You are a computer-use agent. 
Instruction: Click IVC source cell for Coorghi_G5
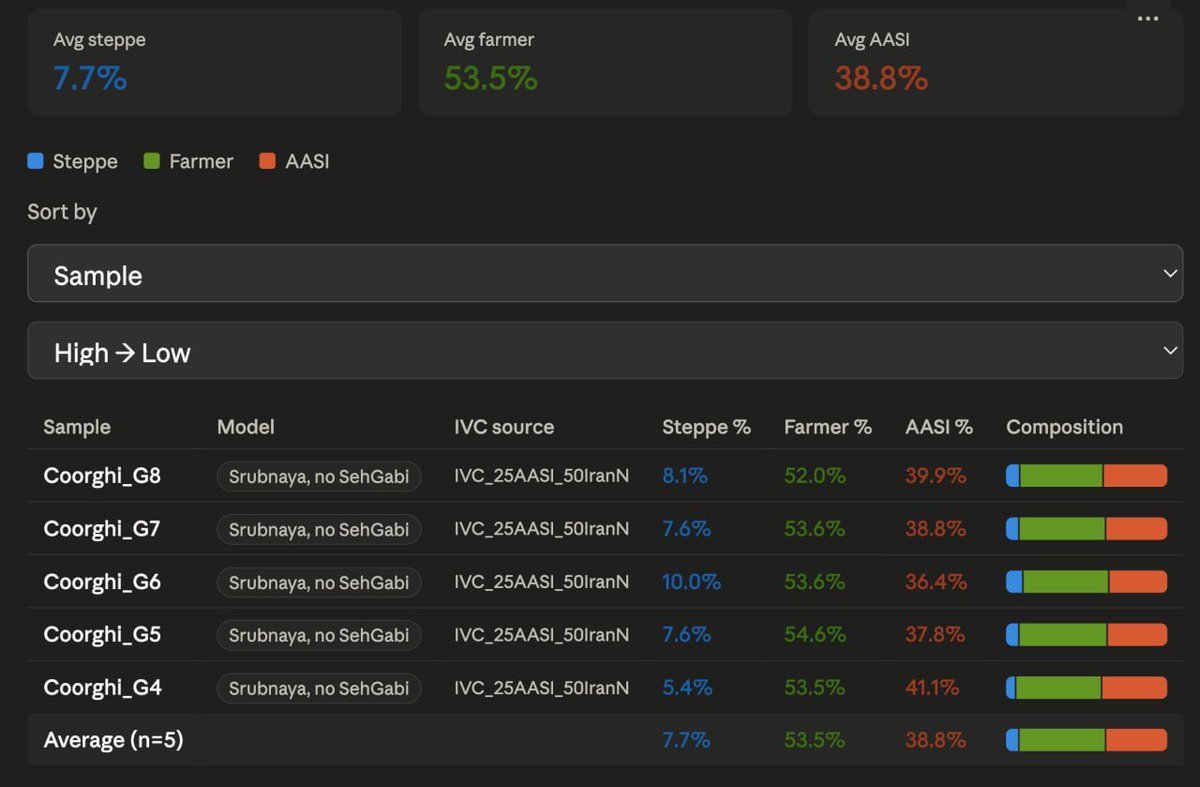[x=542, y=635]
